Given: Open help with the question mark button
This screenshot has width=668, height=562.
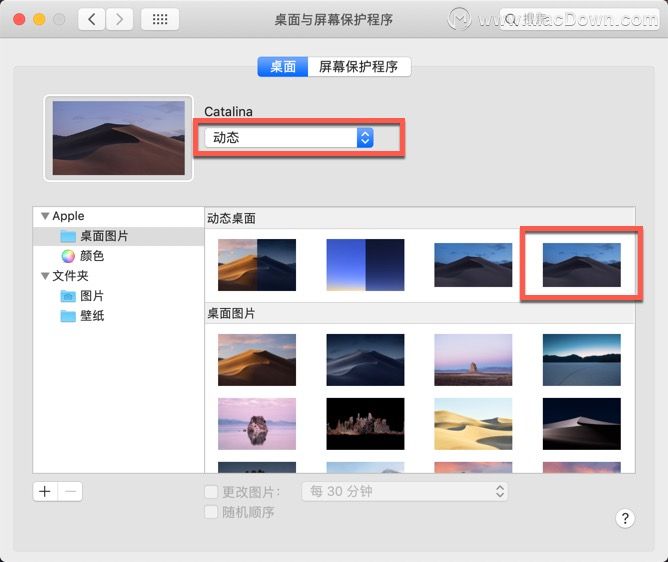Looking at the screenshot, I should click(625, 519).
